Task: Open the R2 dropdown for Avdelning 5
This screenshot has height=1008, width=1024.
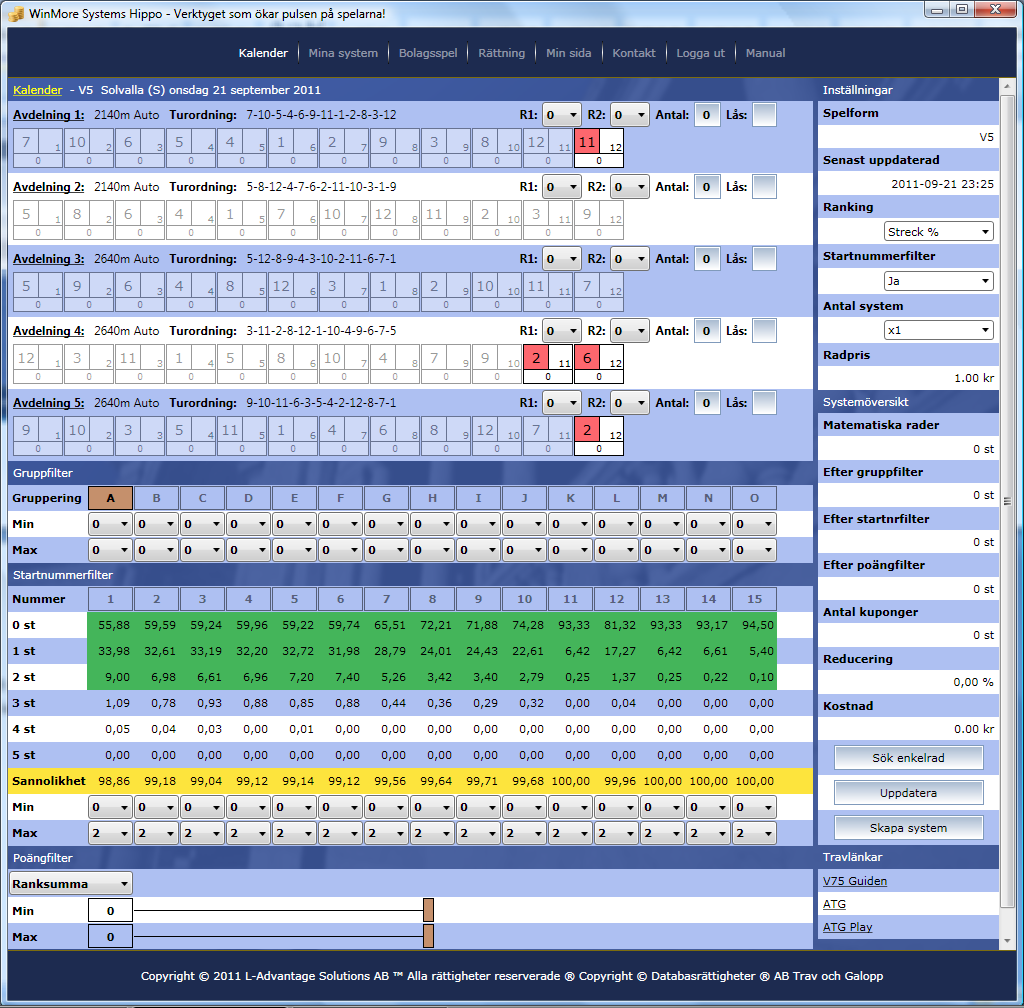Action: point(630,403)
